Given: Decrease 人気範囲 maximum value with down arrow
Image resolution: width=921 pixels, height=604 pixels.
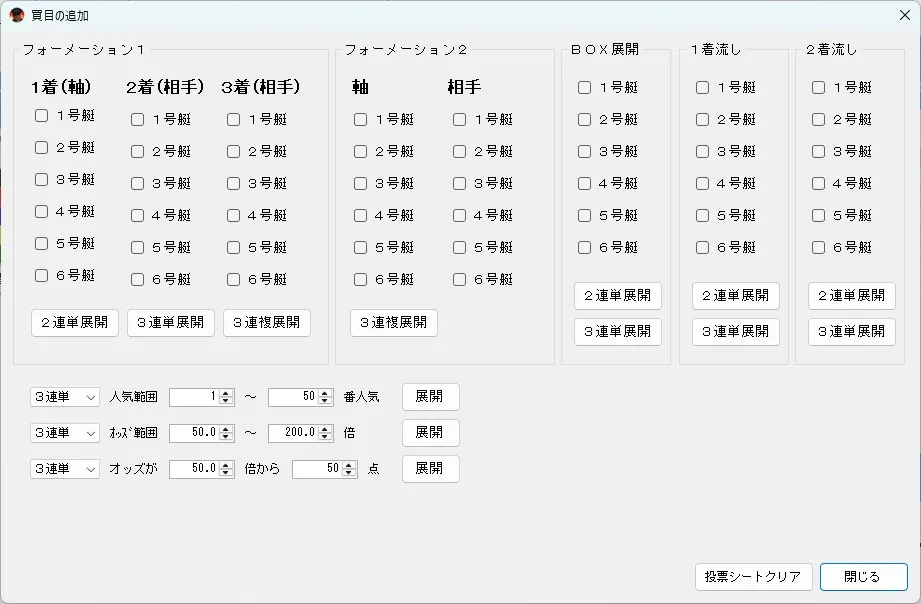Looking at the screenshot, I should tap(325, 401).
